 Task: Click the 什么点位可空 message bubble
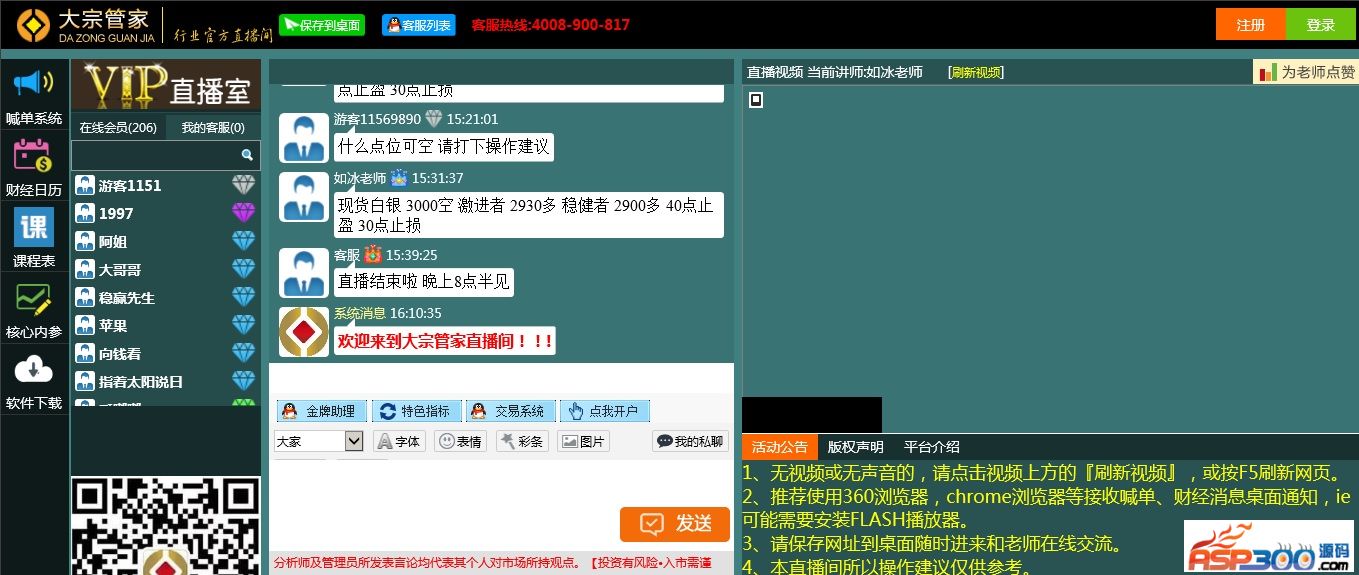[x=443, y=146]
